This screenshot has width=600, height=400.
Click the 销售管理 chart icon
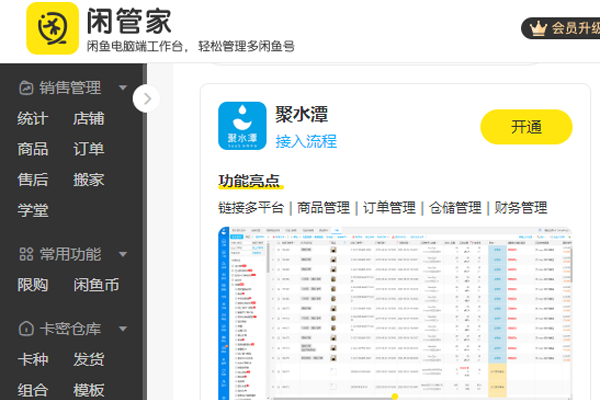click(26, 88)
